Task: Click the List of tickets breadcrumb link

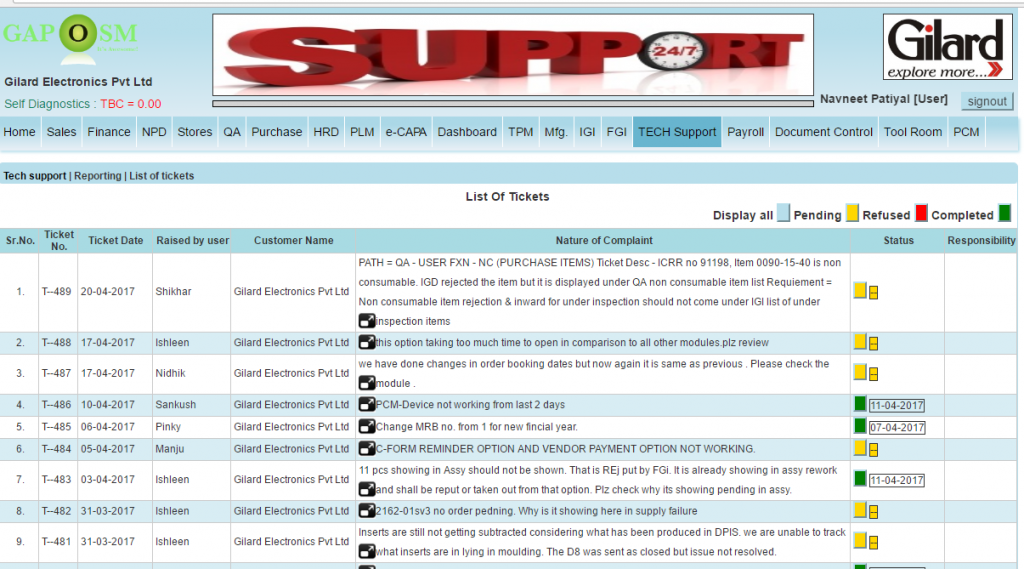Action: point(161,176)
